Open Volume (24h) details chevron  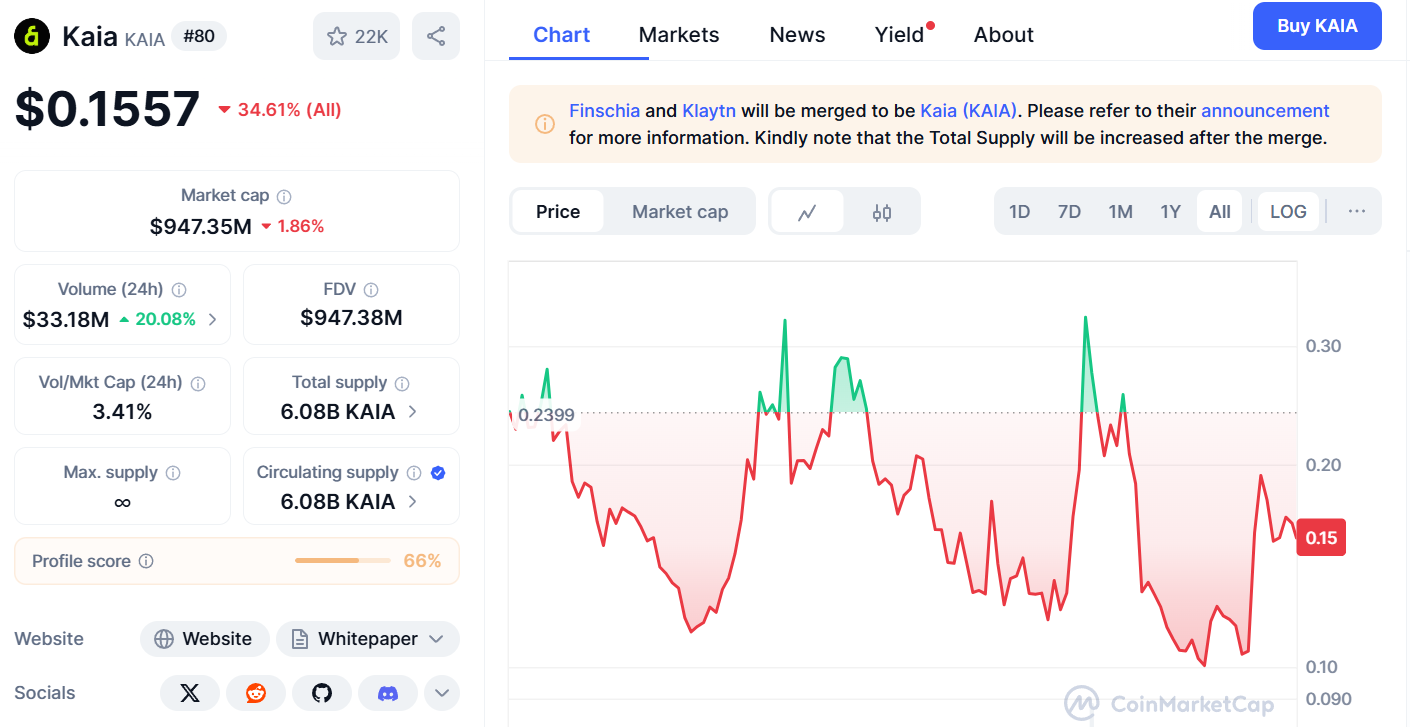click(212, 320)
